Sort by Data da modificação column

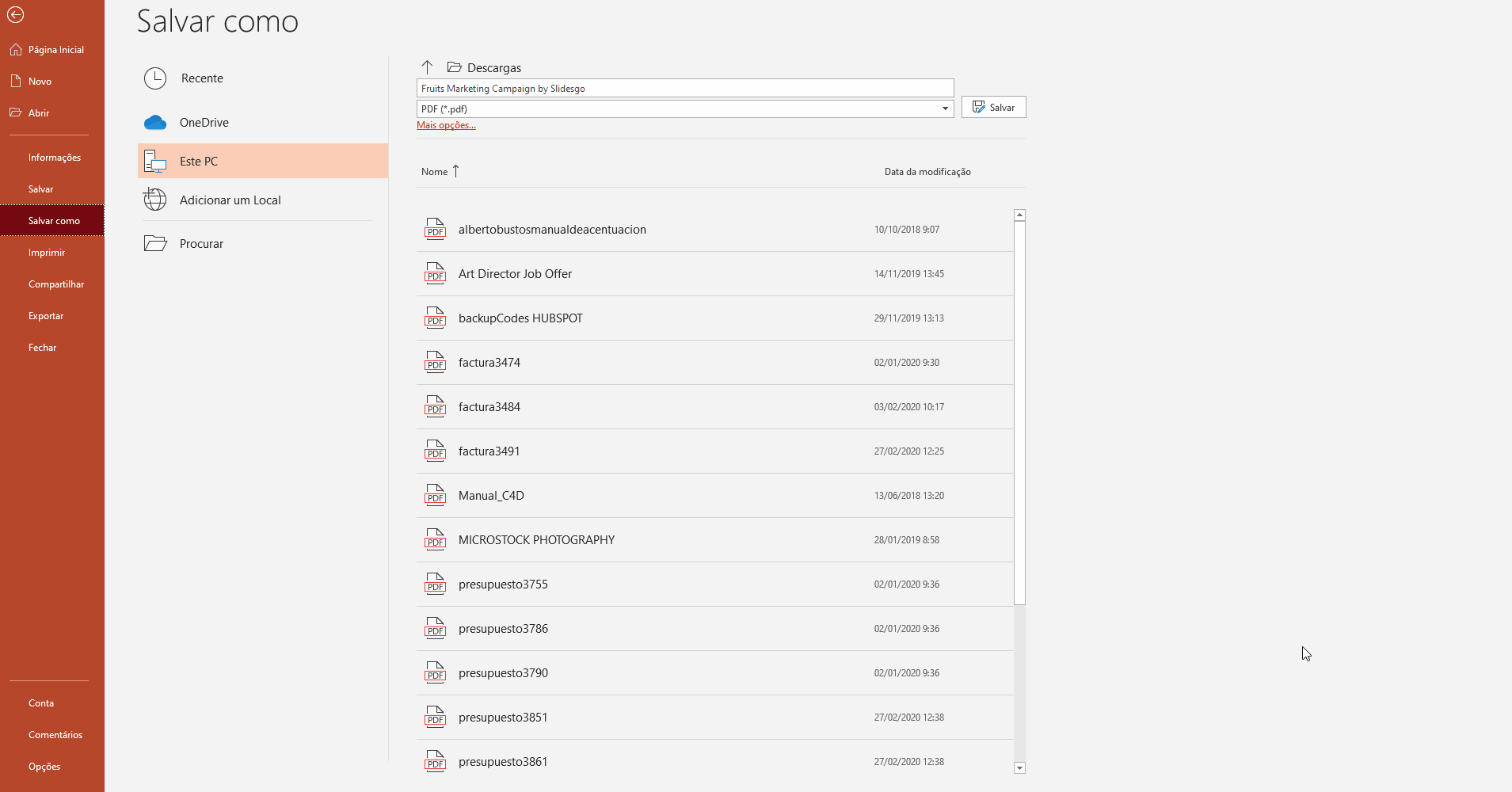927,172
